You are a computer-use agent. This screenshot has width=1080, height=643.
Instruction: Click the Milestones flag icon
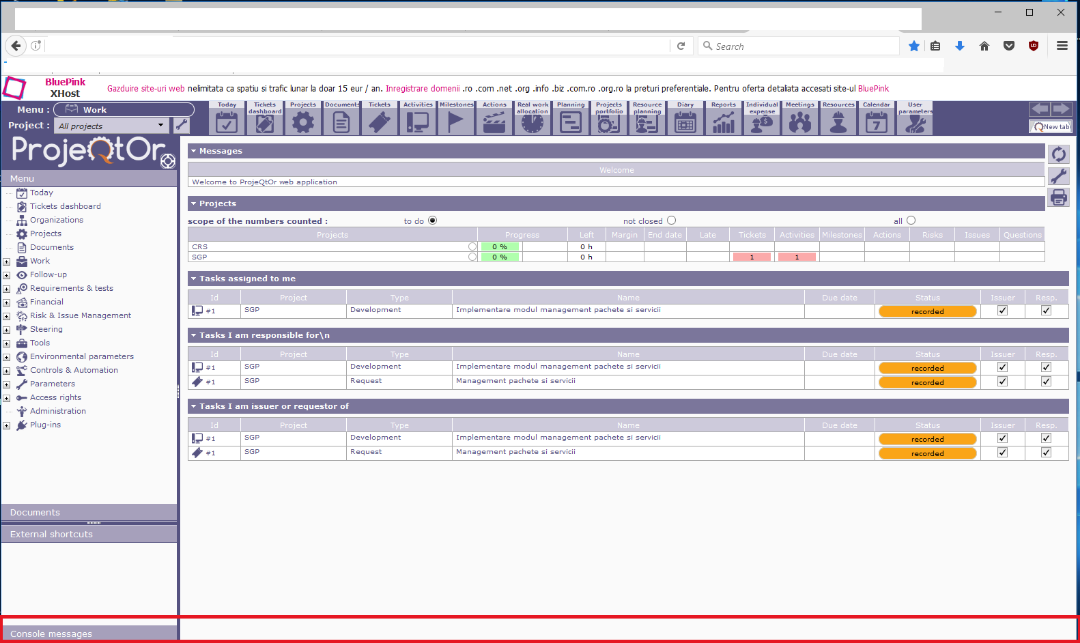tap(456, 121)
